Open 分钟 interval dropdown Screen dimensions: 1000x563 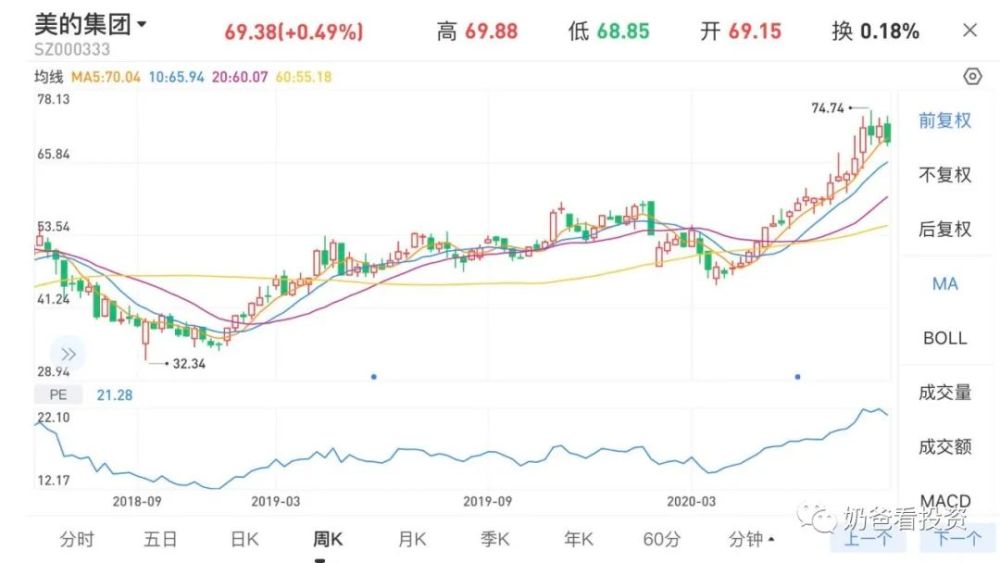click(x=751, y=539)
